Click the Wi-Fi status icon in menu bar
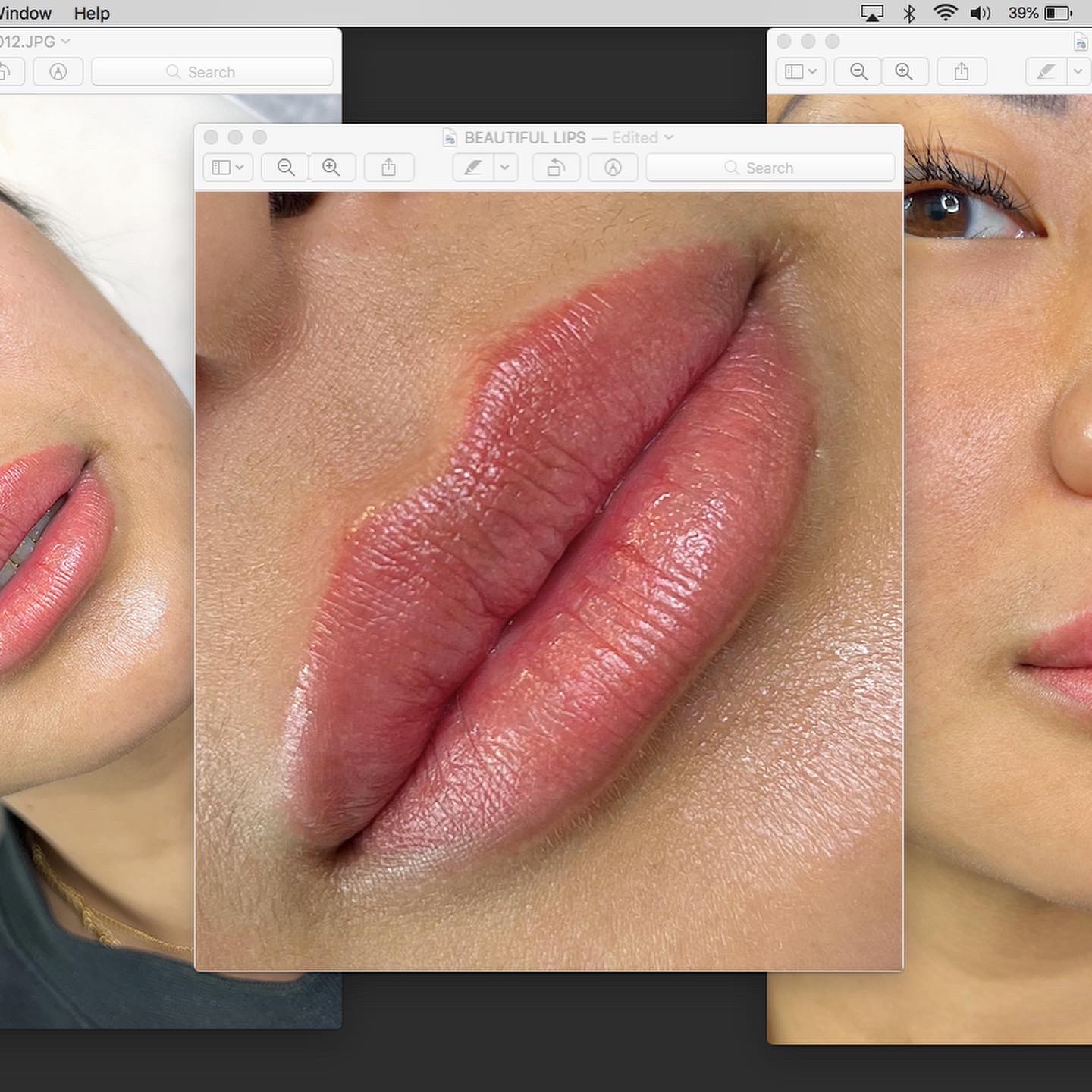This screenshot has width=1092, height=1092. click(x=945, y=14)
